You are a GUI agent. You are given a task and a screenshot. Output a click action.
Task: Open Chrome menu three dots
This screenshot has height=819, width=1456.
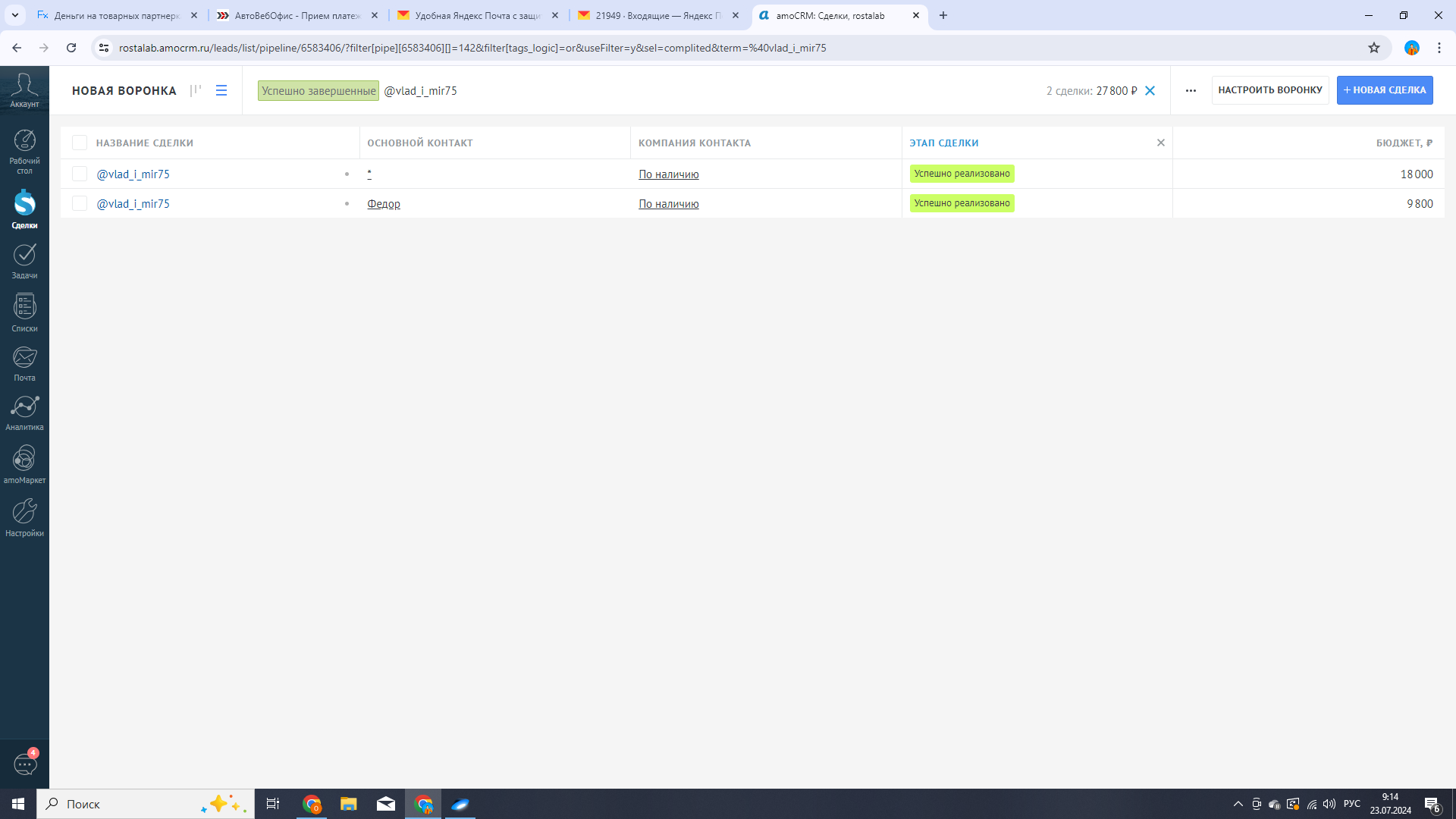tap(1439, 48)
